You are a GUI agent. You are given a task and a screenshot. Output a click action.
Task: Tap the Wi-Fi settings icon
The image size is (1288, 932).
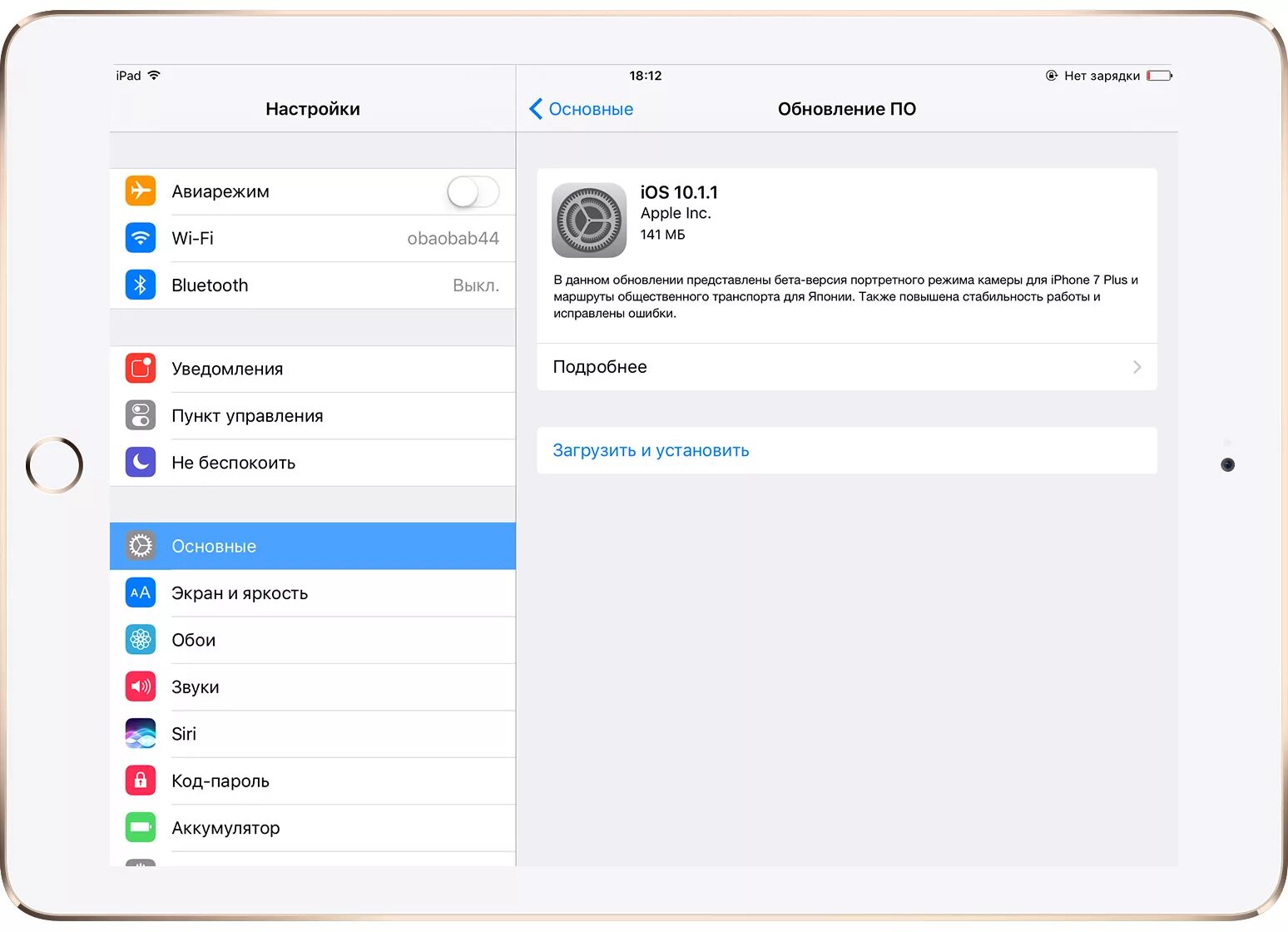tap(141, 238)
